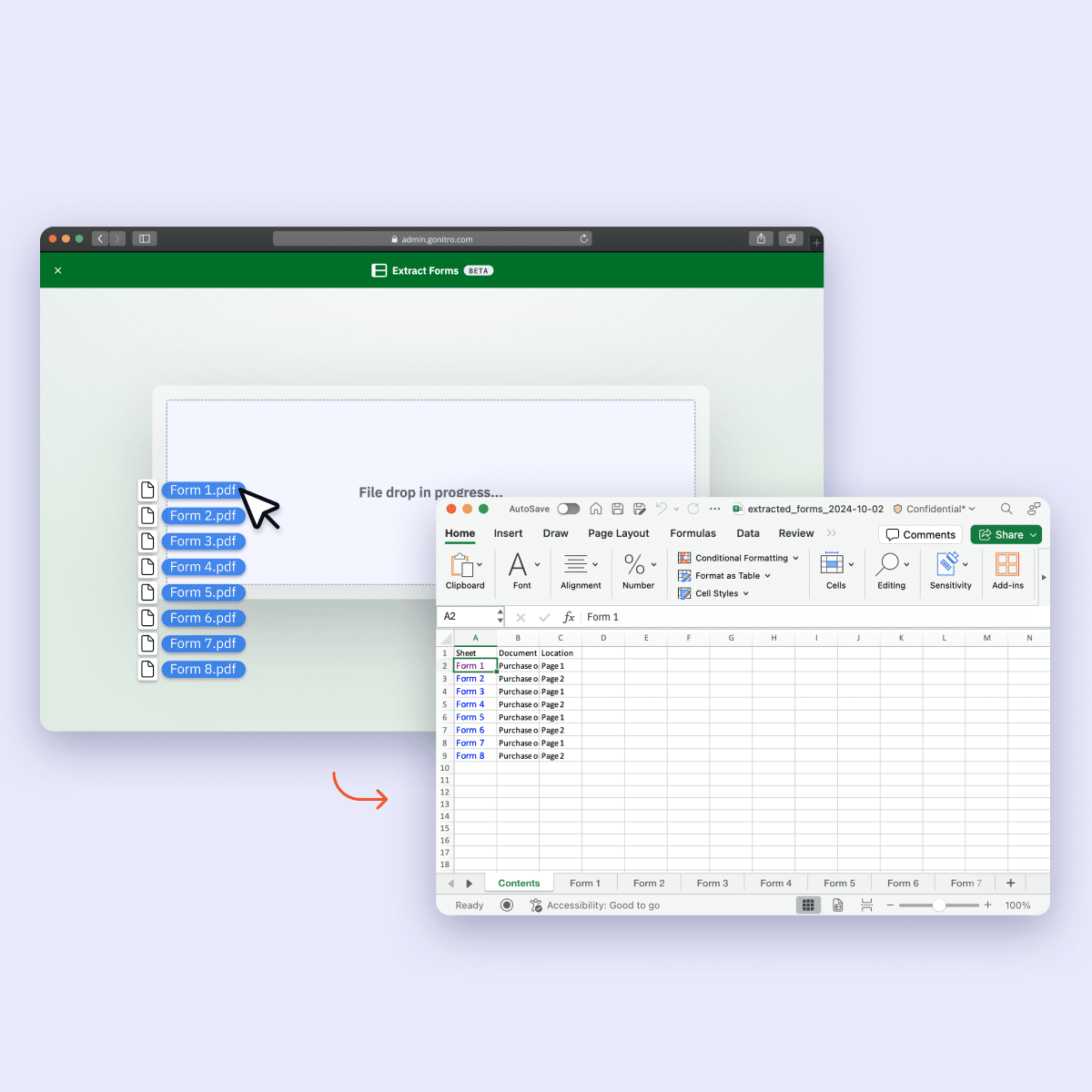This screenshot has width=1092, height=1092.
Task: Open the Form 3 sheet tab
Action: tap(713, 883)
